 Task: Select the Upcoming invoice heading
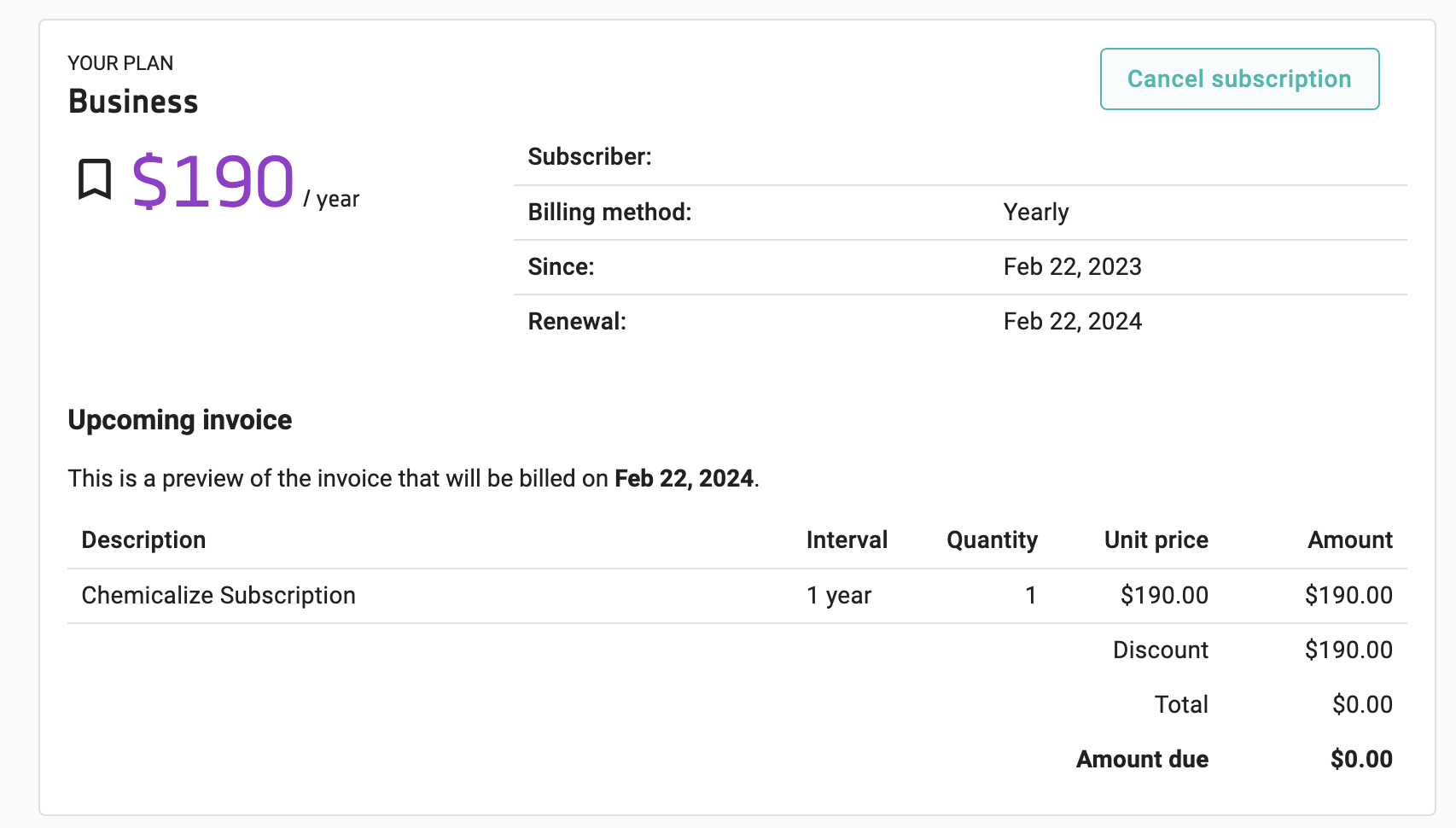pyautogui.click(x=179, y=419)
